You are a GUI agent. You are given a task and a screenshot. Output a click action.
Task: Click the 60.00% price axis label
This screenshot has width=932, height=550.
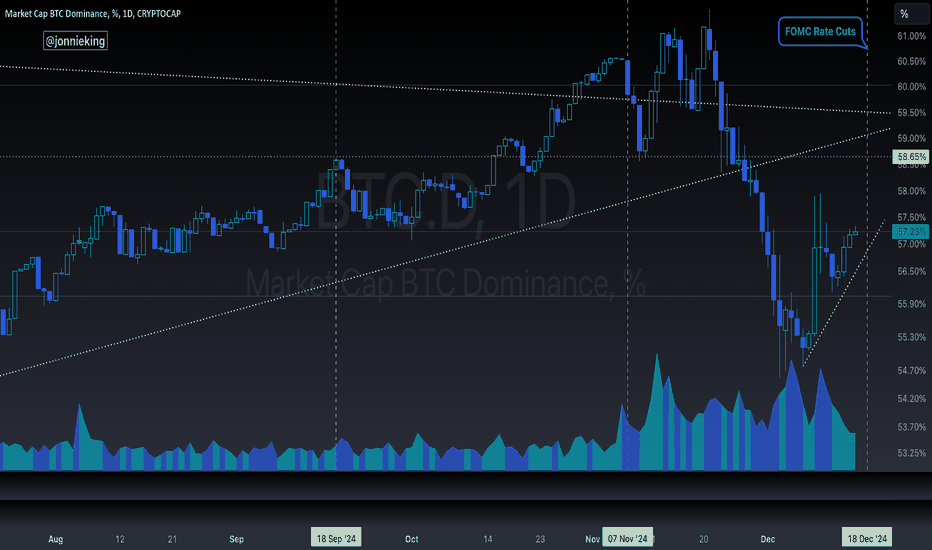point(911,86)
